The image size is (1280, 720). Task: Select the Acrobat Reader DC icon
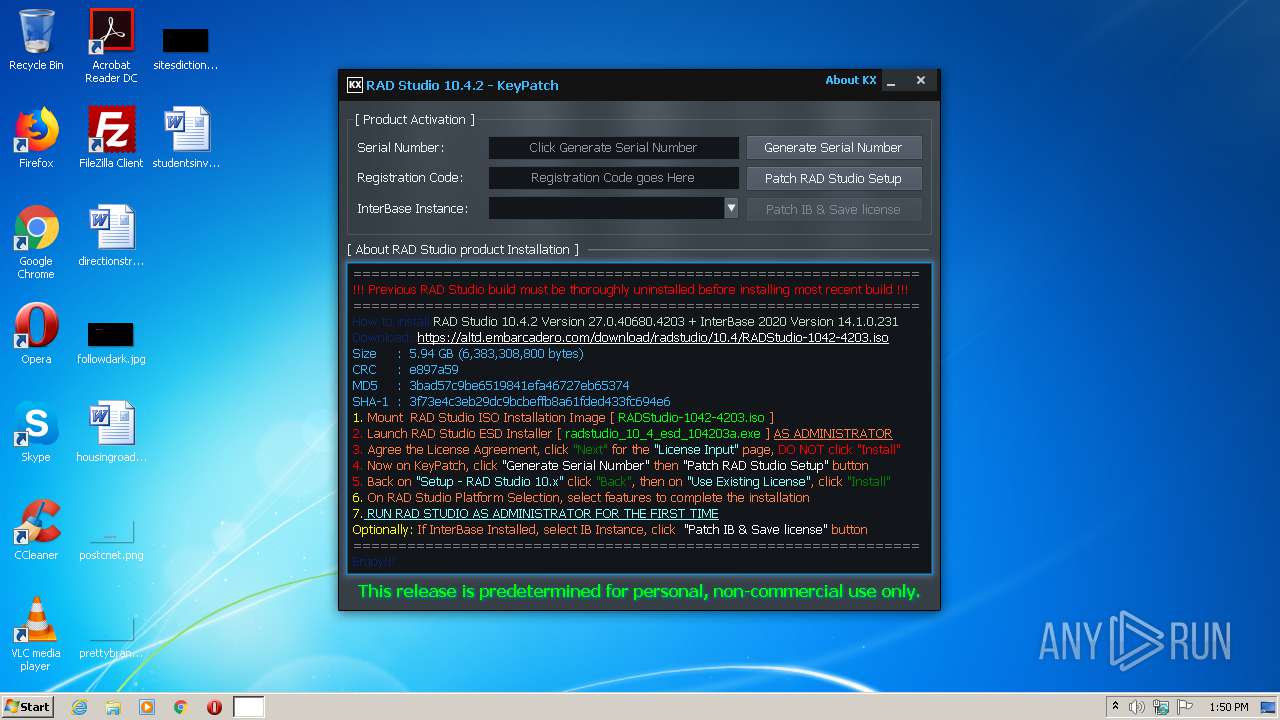click(x=111, y=46)
